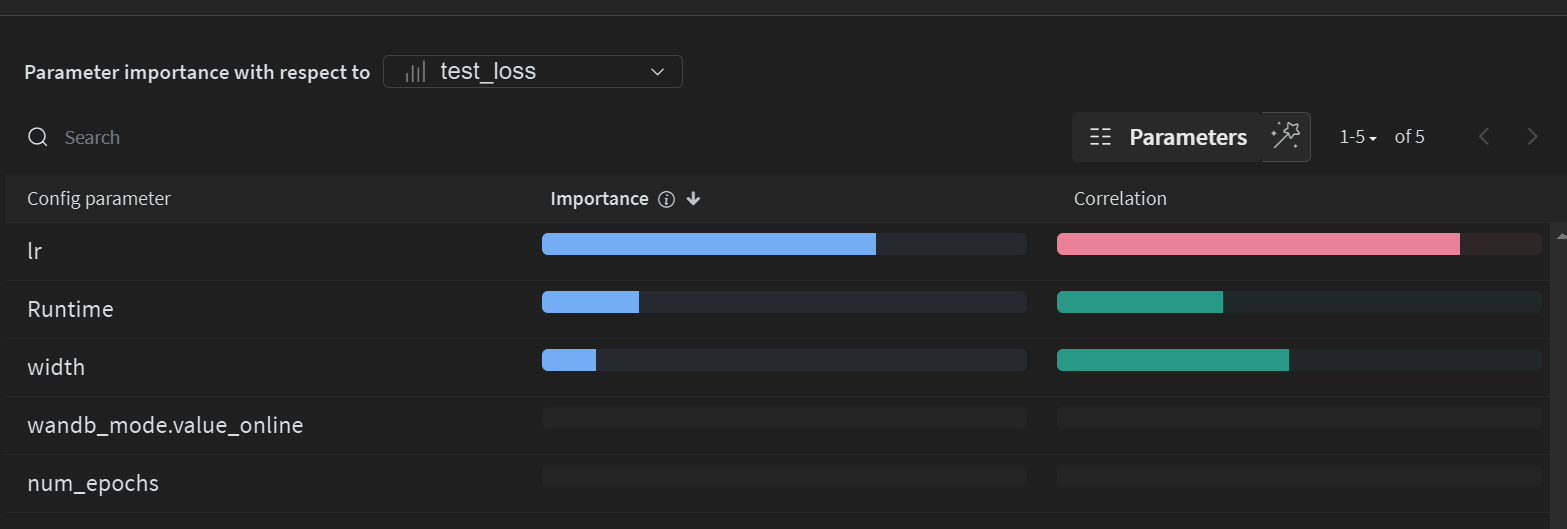Click the Importance sort descending arrow

(694, 199)
